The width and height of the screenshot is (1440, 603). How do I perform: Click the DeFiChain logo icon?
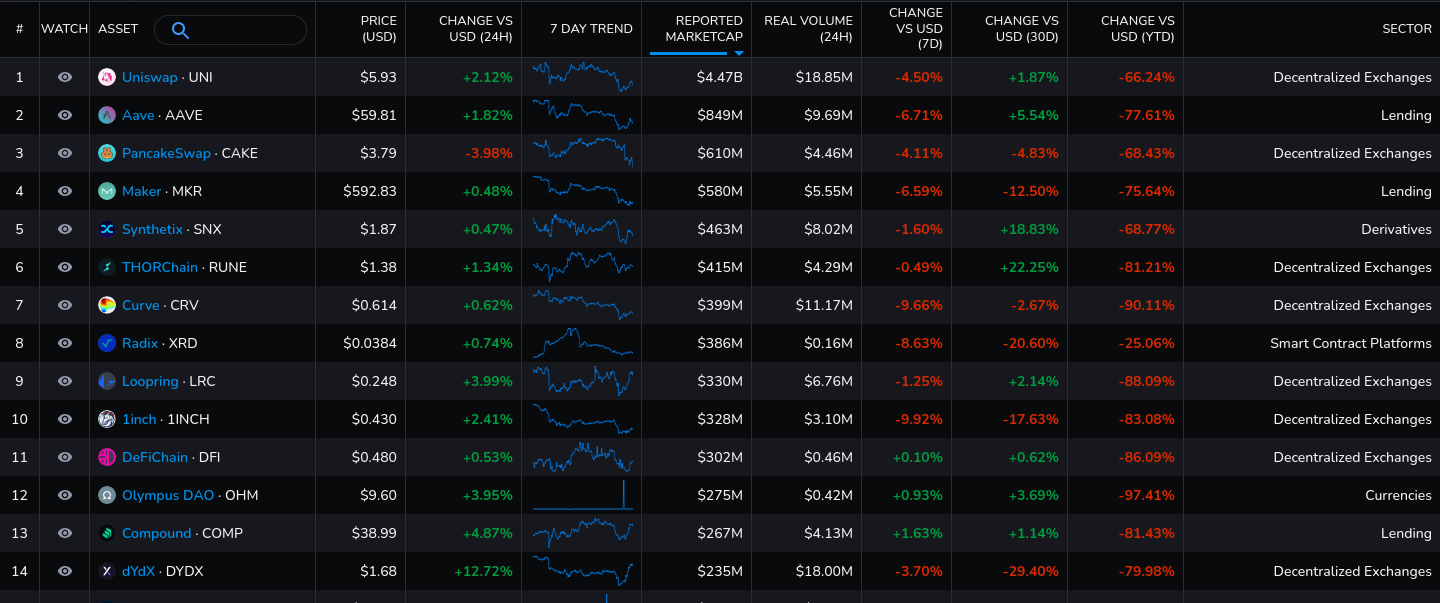pyautogui.click(x=107, y=457)
